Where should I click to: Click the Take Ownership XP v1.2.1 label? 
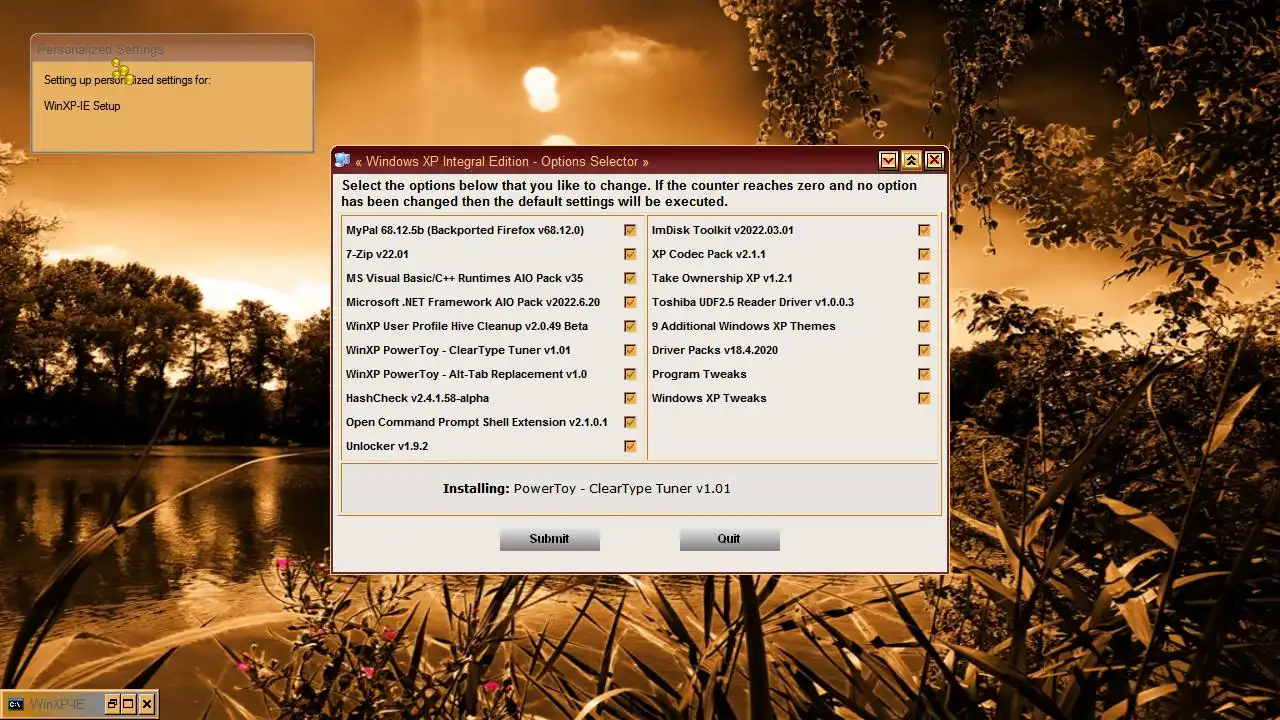(x=722, y=278)
